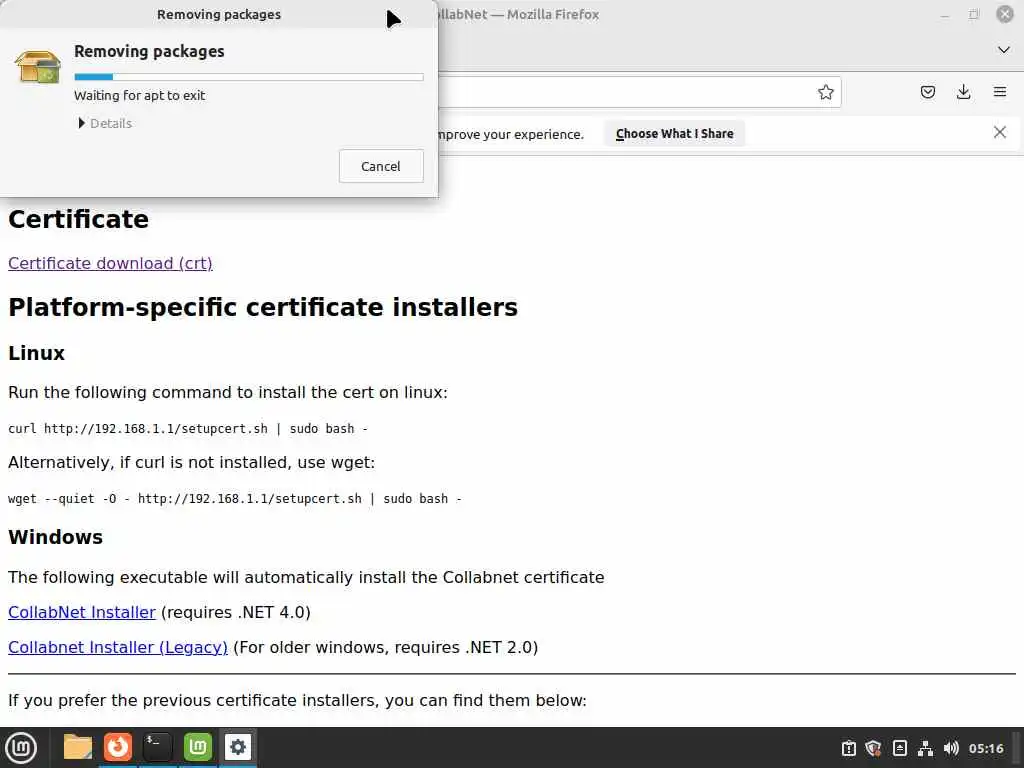Switch to settings gear taskbar window
1024x768 pixels.
(x=238, y=747)
